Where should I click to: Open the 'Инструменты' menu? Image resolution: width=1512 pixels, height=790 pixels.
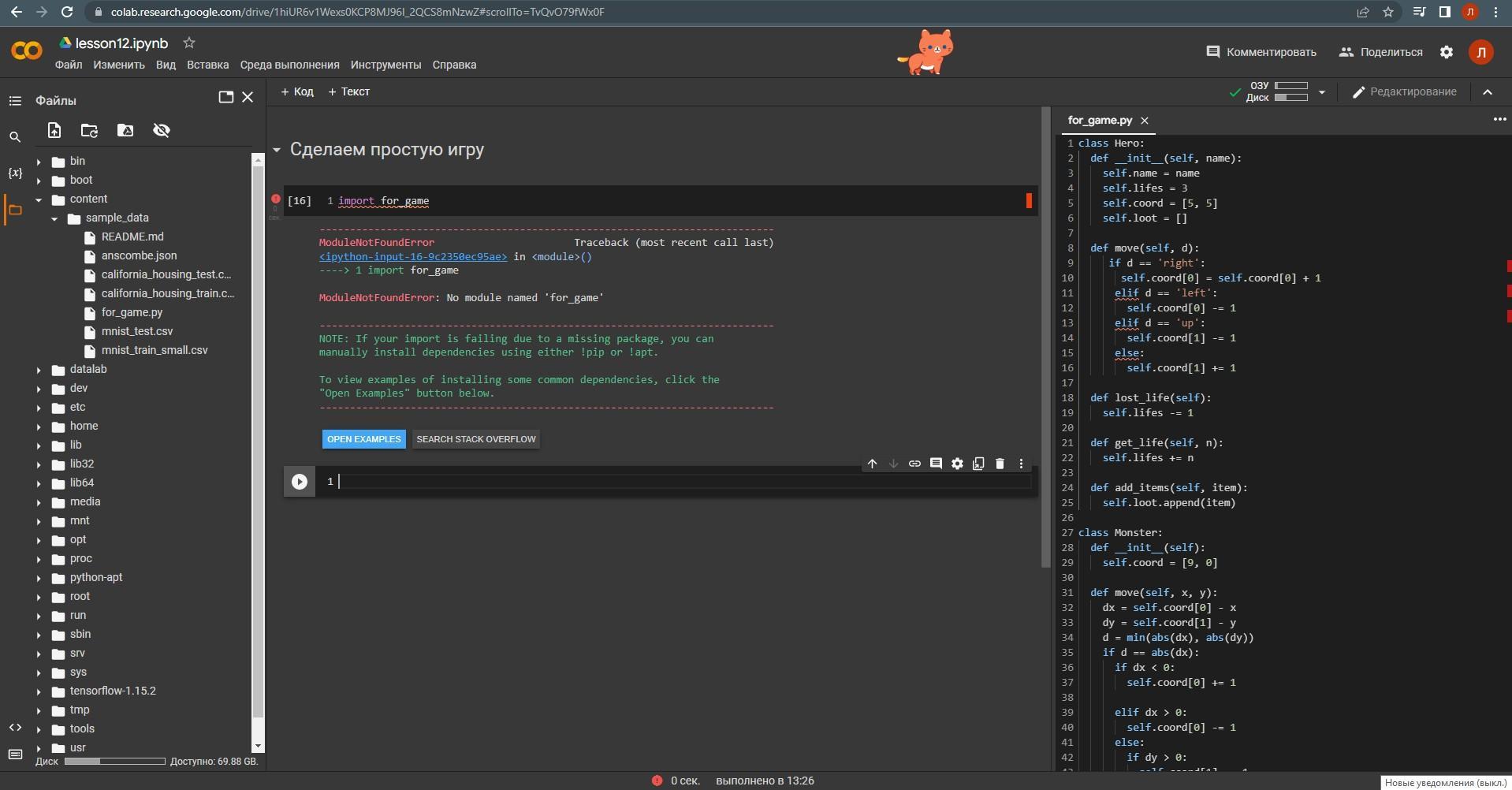pyautogui.click(x=385, y=65)
